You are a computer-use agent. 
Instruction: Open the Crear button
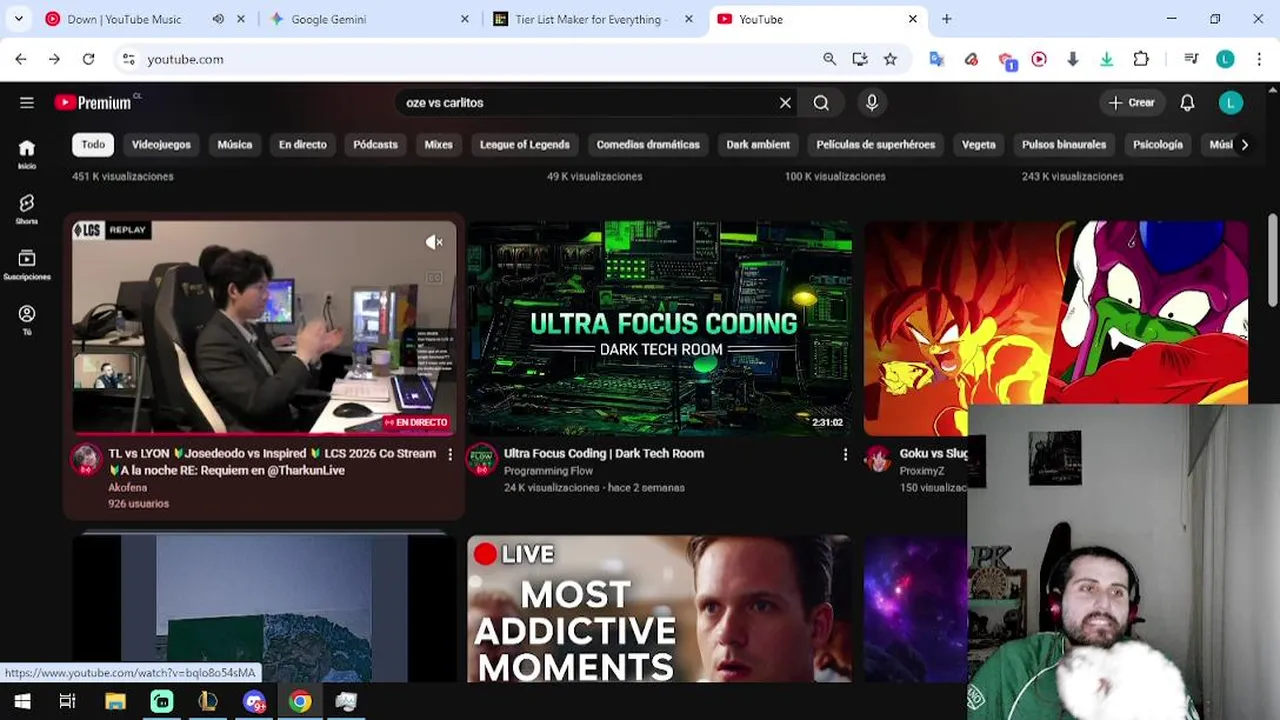pos(1131,102)
